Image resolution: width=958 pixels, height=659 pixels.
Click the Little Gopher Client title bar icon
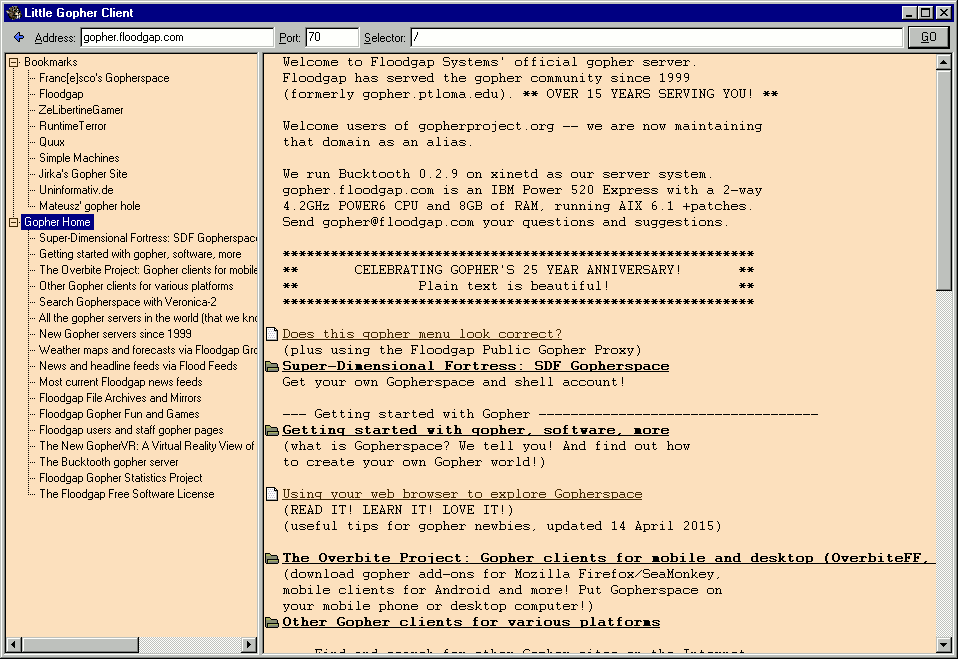tap(13, 13)
